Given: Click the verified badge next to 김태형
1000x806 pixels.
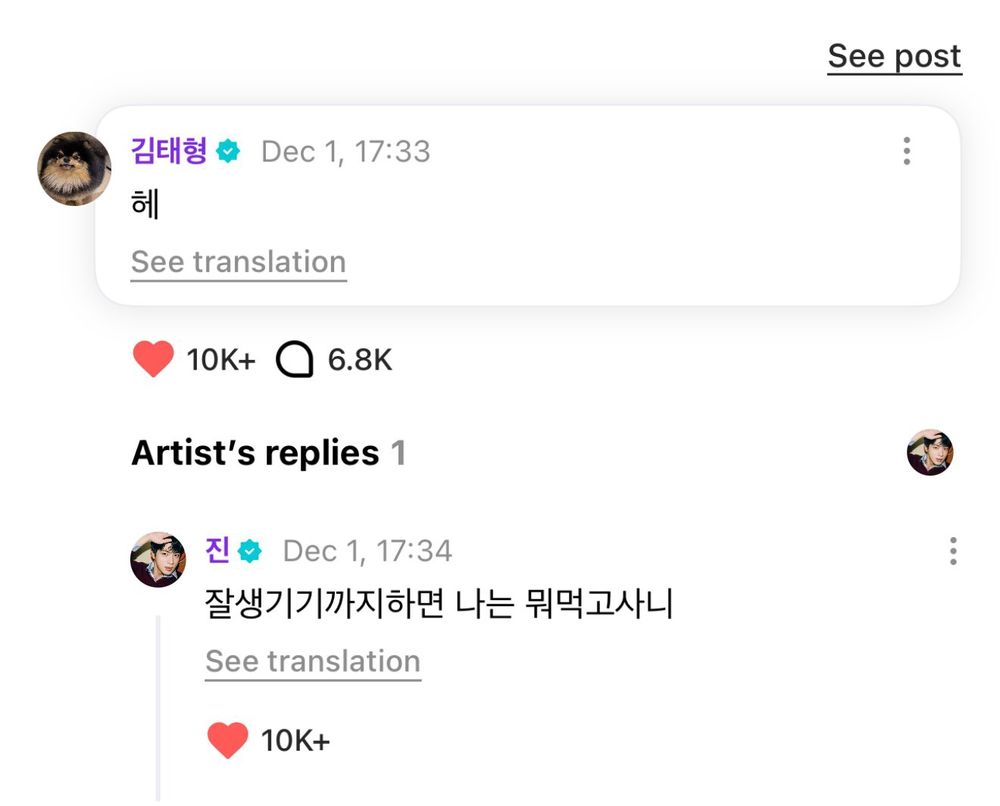Looking at the screenshot, I should tap(229, 152).
